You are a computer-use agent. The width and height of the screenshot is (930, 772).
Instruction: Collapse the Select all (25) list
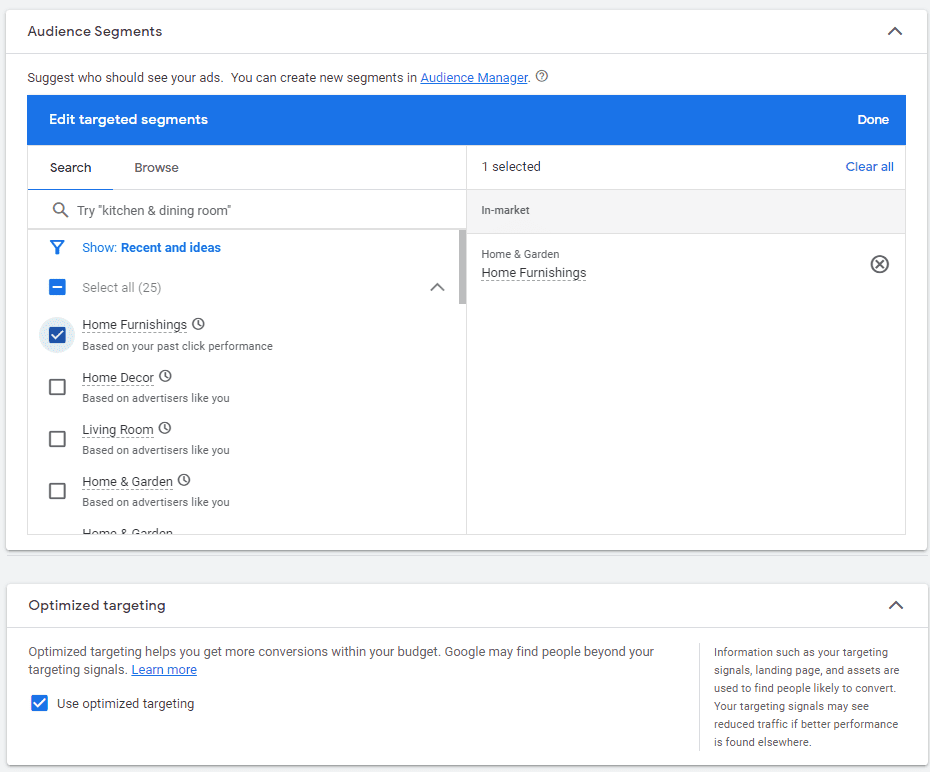click(x=437, y=287)
